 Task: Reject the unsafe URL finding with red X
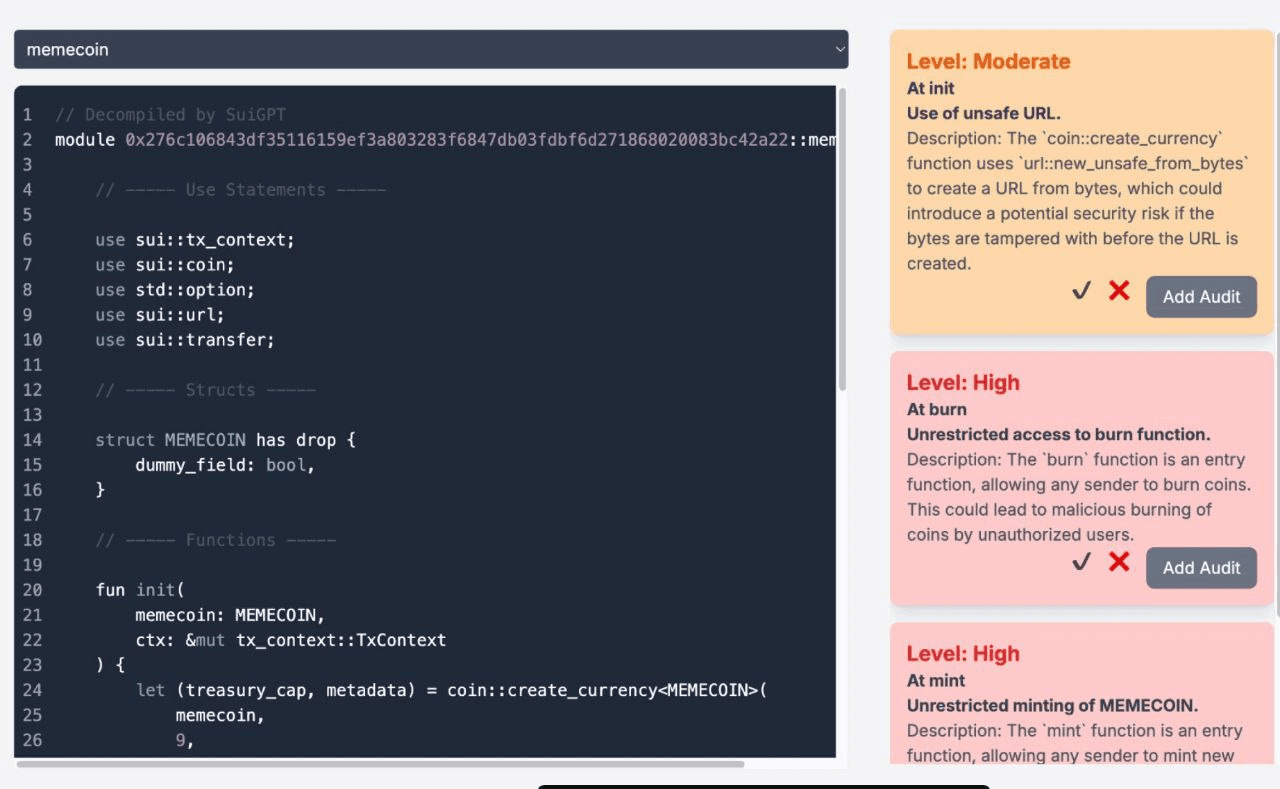pos(1119,291)
